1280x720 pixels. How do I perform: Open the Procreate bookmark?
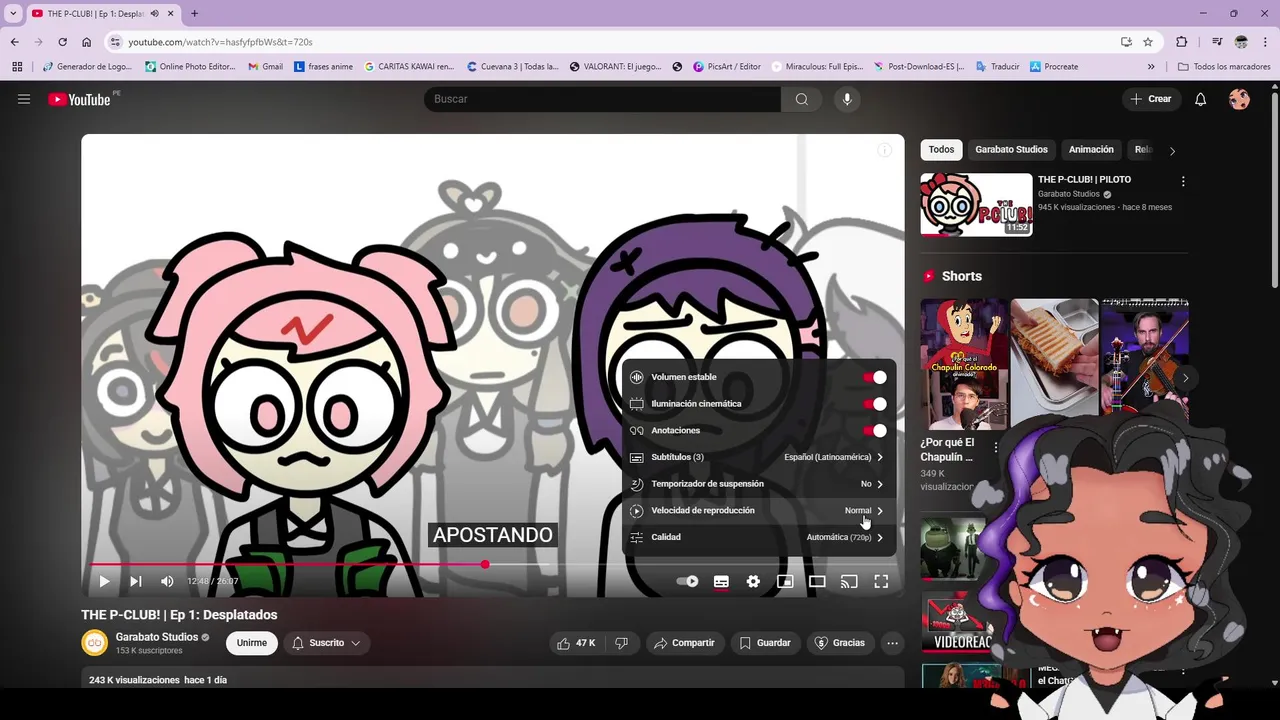[x=1054, y=67]
